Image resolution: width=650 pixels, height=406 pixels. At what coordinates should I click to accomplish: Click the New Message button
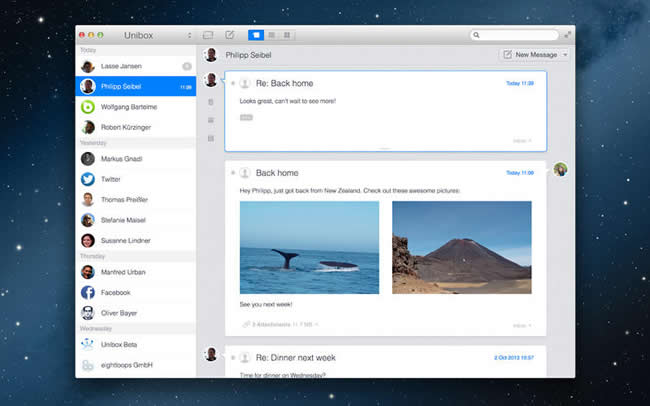pyautogui.click(x=530, y=55)
